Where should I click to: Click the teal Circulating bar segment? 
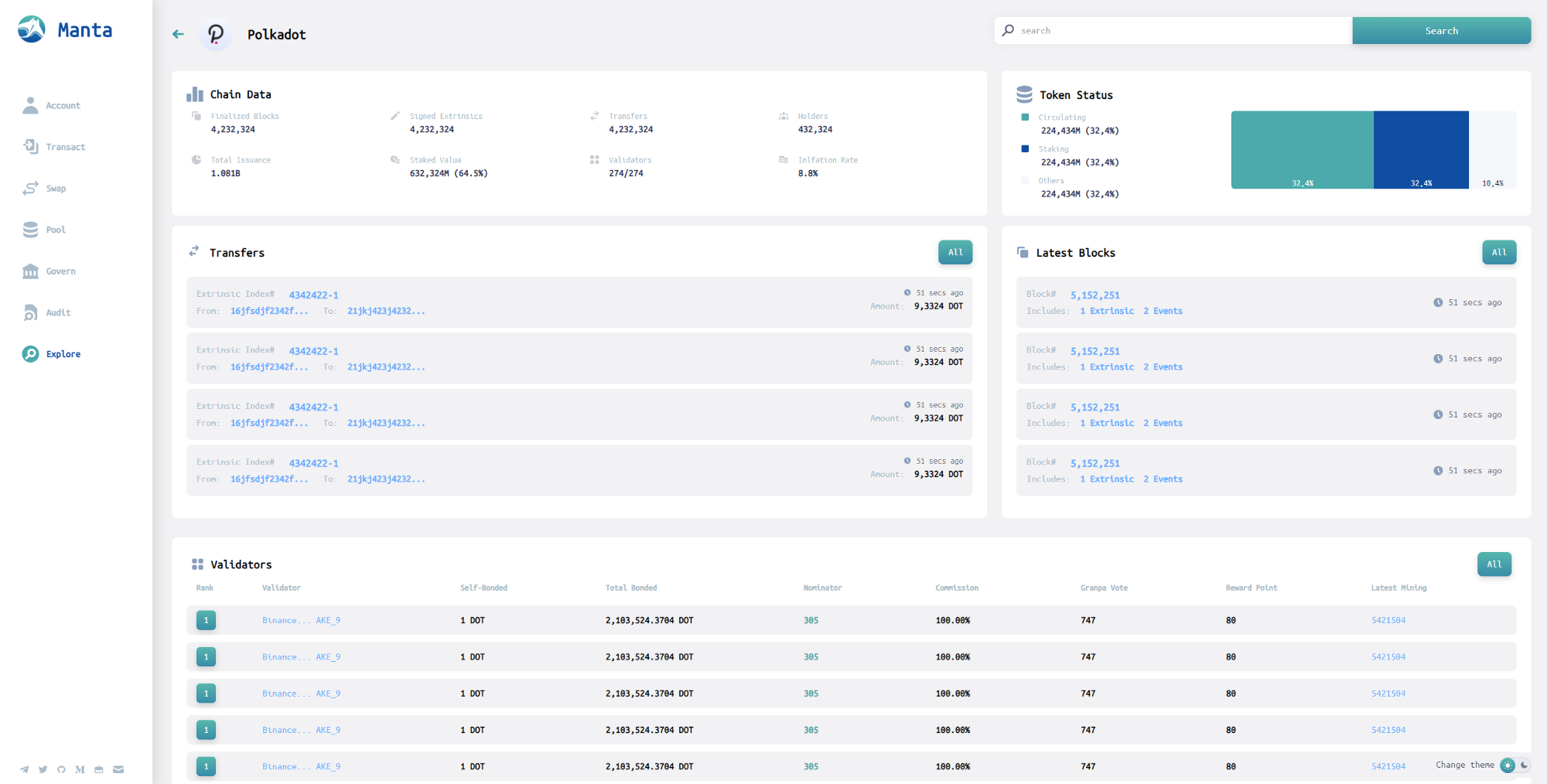1302,150
